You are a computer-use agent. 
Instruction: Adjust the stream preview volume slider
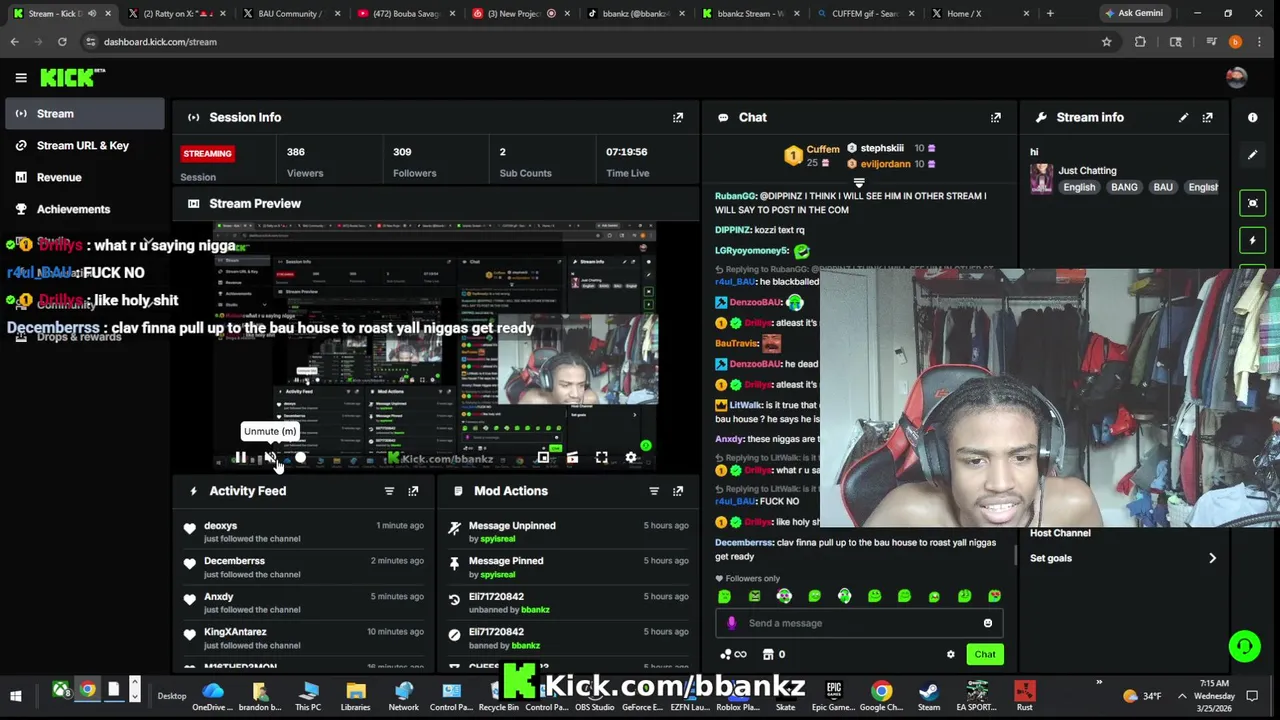pyautogui.click(x=300, y=458)
